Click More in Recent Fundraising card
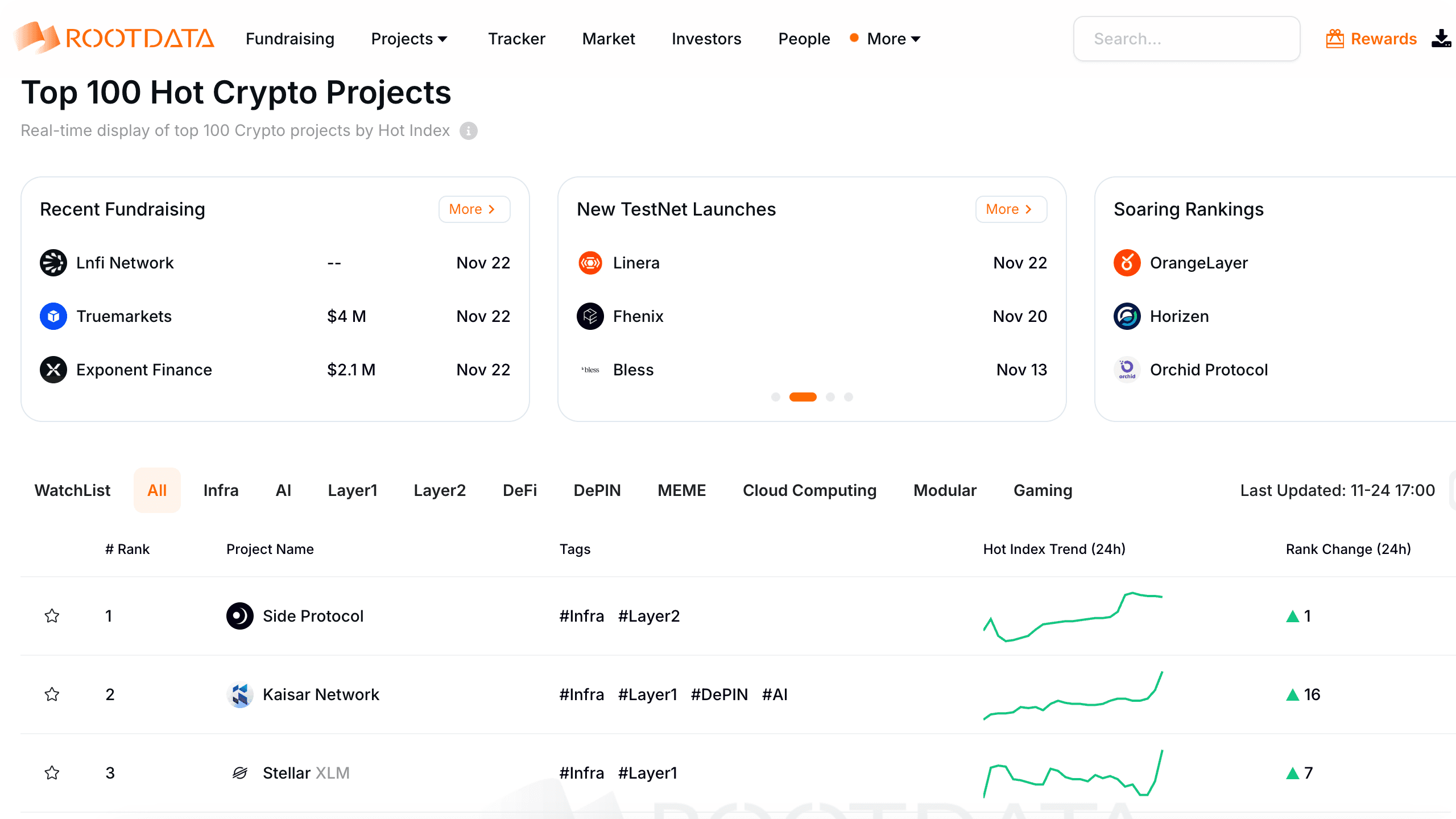Screen dimensions: 1456x819 (474, 209)
